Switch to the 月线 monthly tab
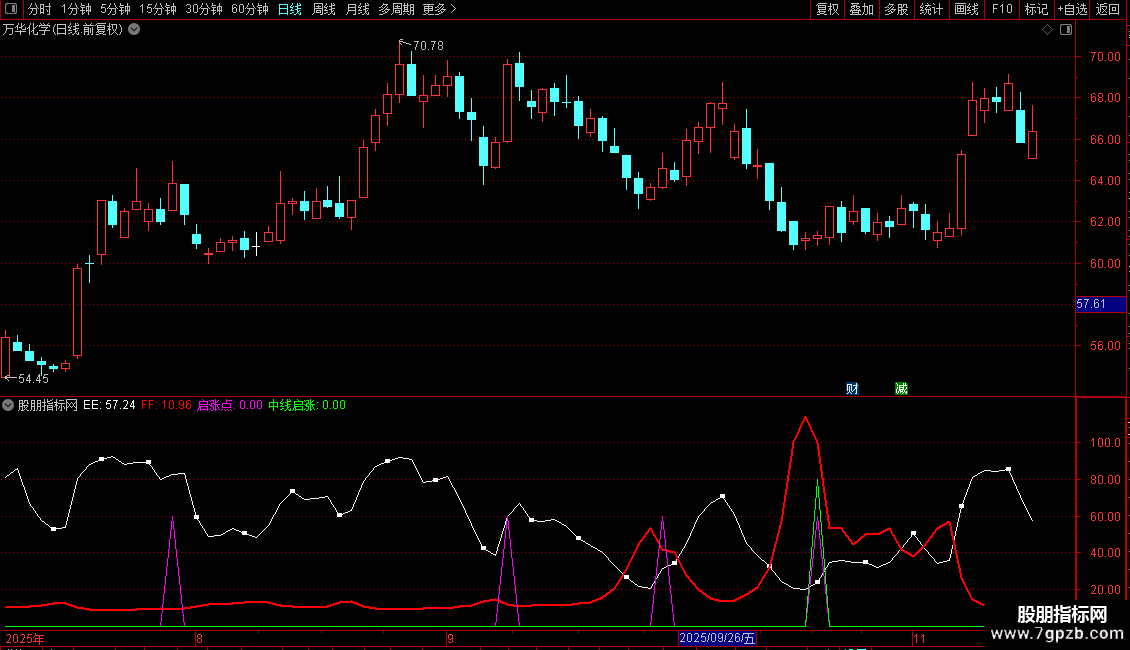1130x650 pixels. click(357, 9)
